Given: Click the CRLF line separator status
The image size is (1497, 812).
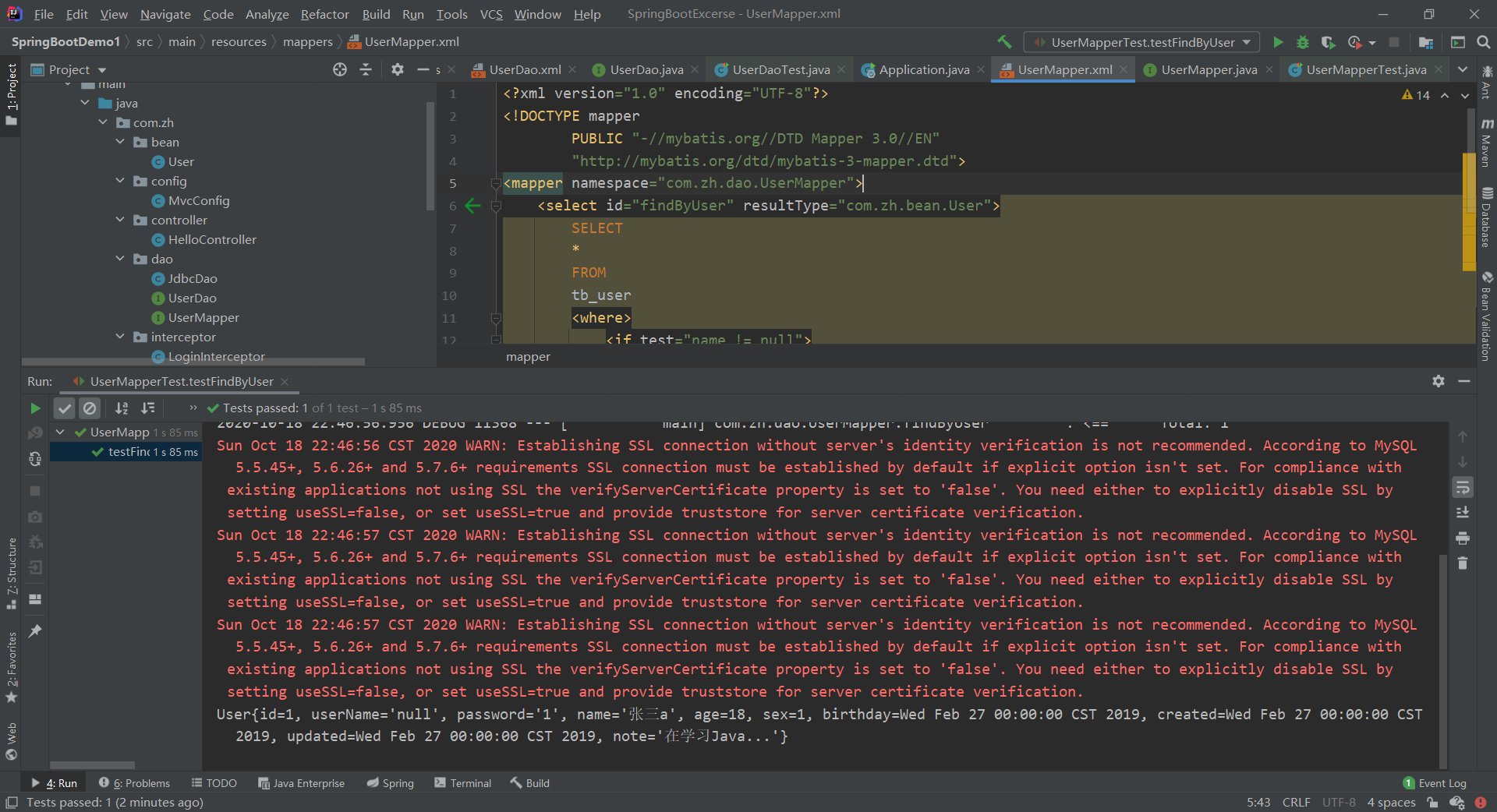Looking at the screenshot, I should (x=1296, y=803).
